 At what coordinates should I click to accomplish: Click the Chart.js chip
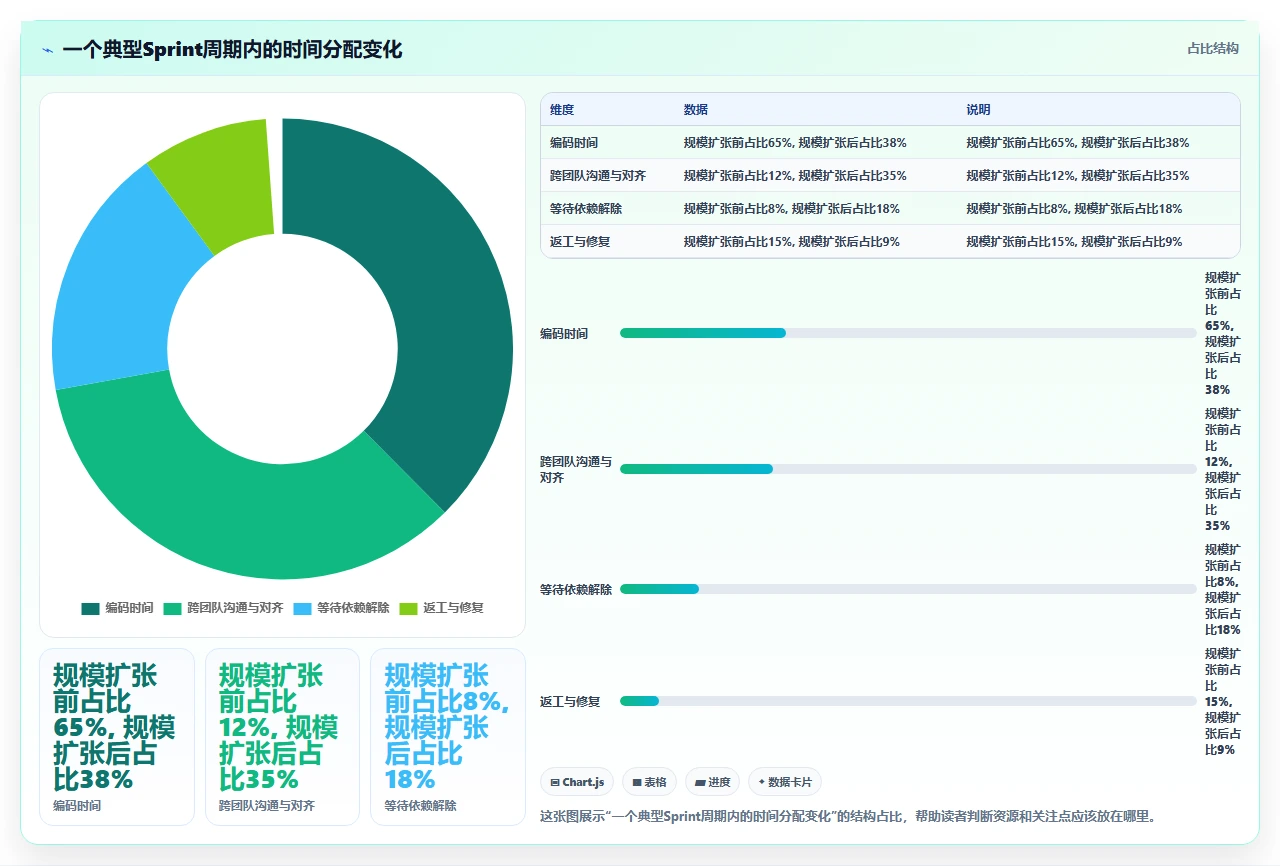point(577,782)
